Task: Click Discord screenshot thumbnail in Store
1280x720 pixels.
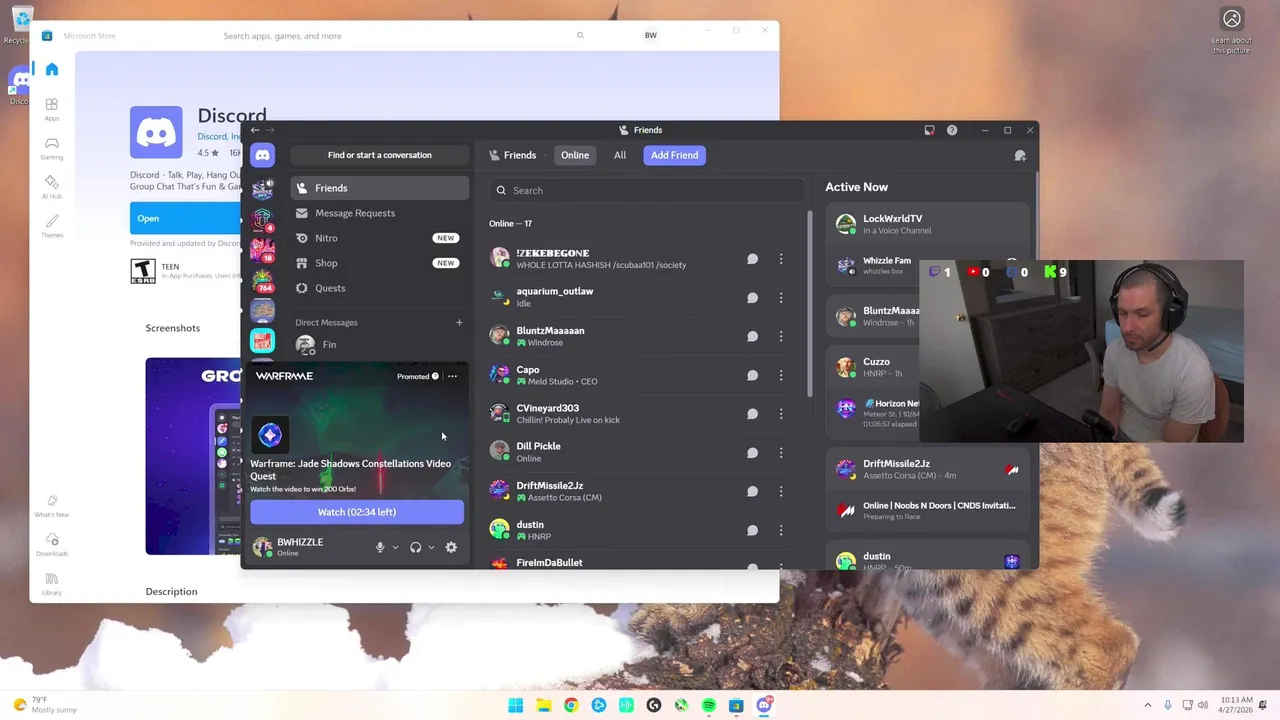Action: coord(193,456)
